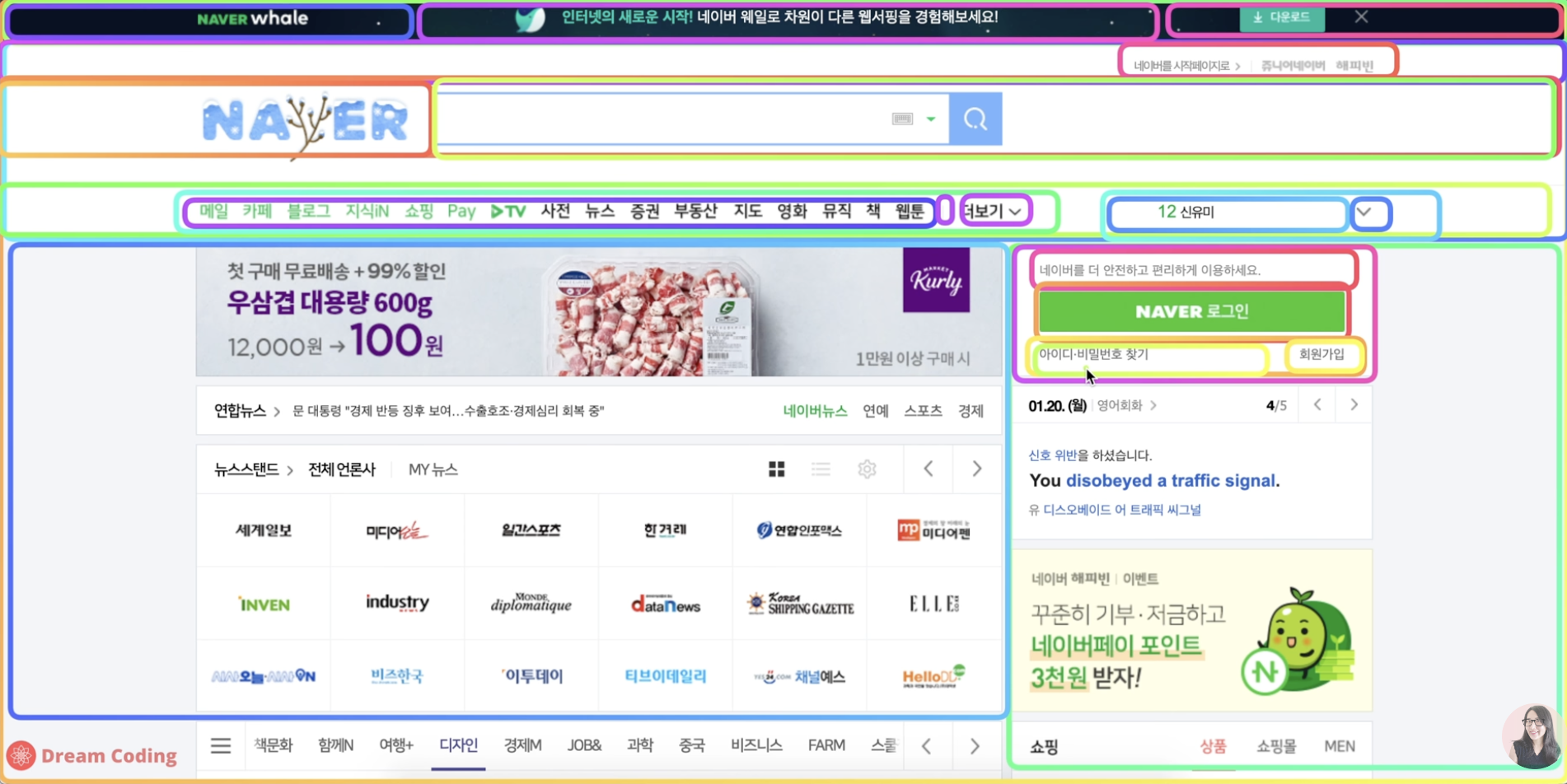Open the 웹툰 menu item

(x=910, y=212)
